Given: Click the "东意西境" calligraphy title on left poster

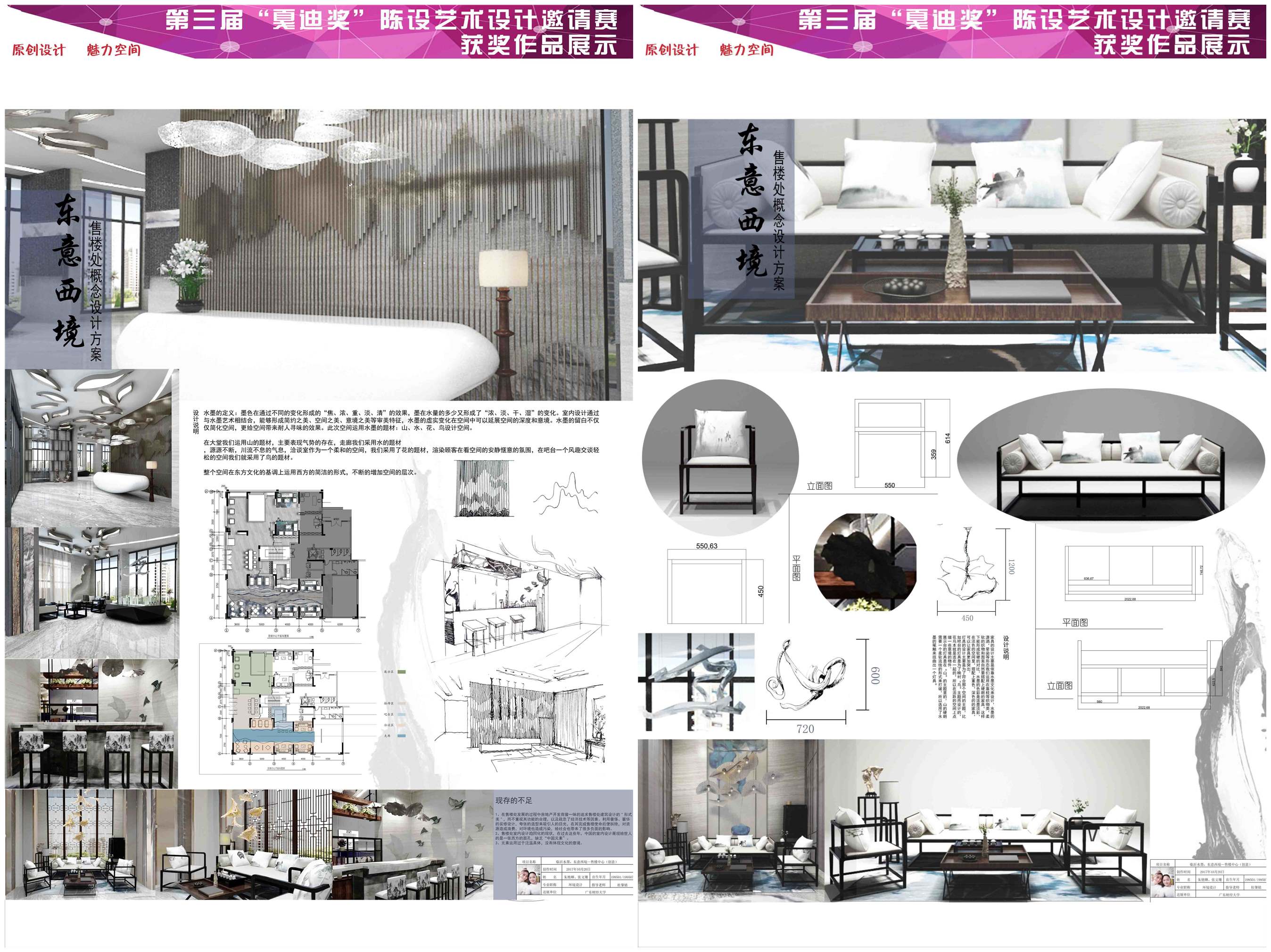Looking at the screenshot, I should (x=69, y=271).
